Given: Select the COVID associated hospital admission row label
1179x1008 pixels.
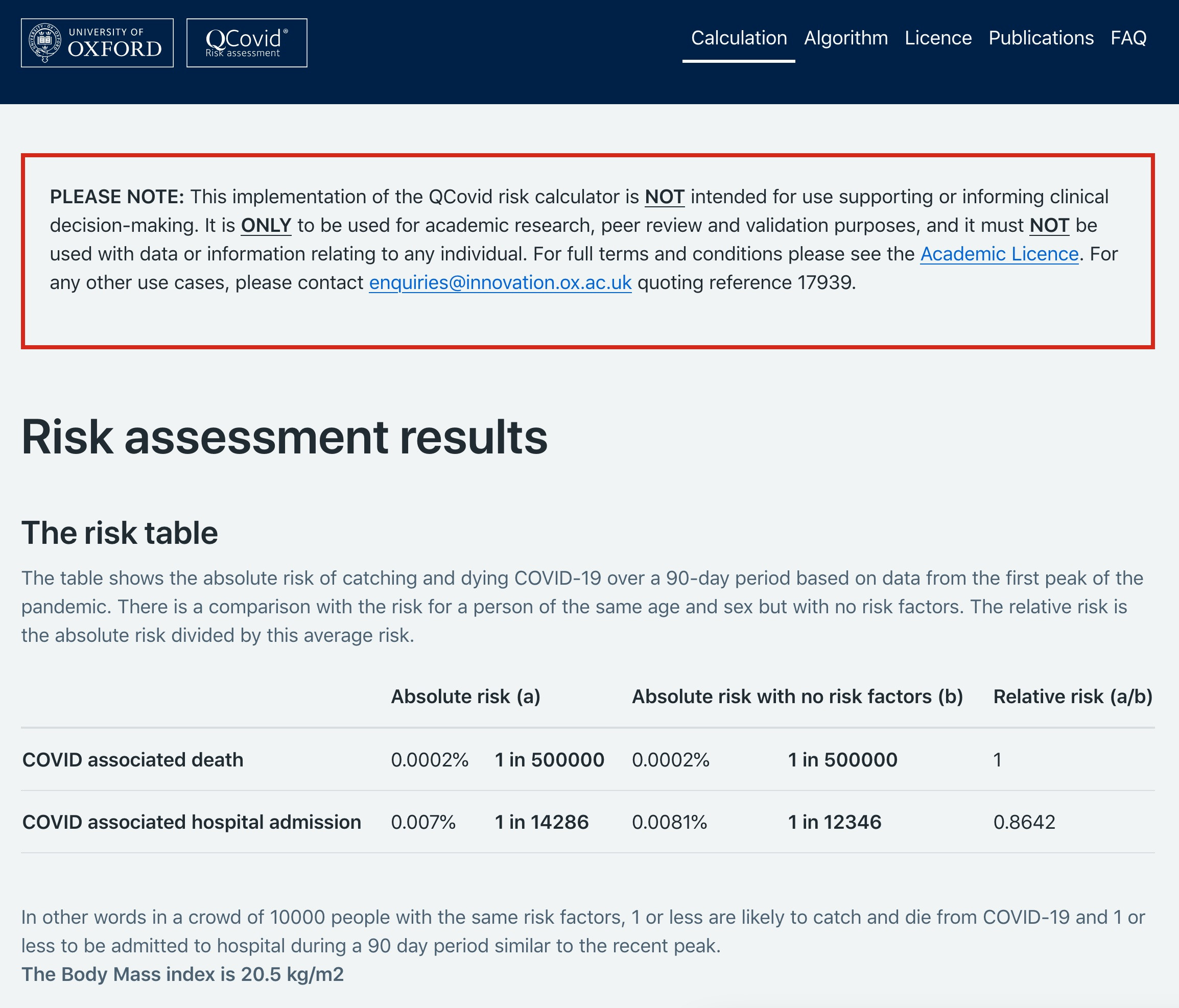Looking at the screenshot, I should point(191,822).
